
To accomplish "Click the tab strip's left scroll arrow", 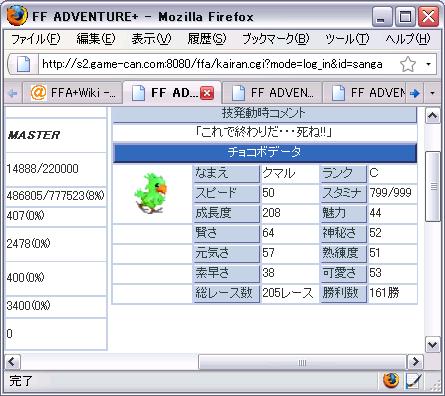I will pyautogui.click(x=13, y=93).
